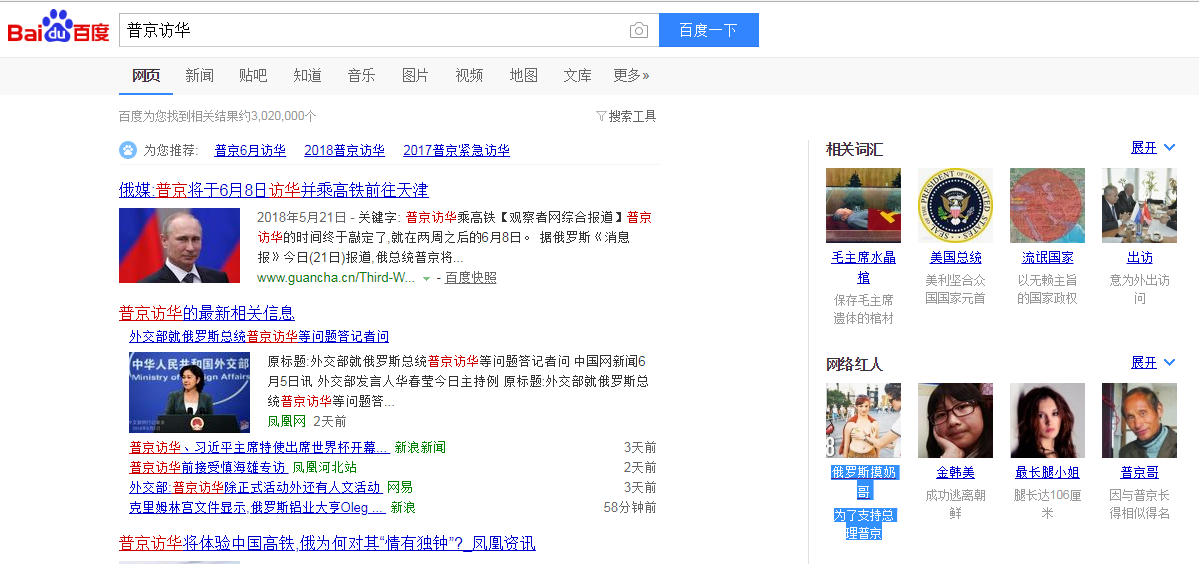The image size is (1199, 564).
Task: Open www.guancha.cn source URL
Action: pos(336,277)
